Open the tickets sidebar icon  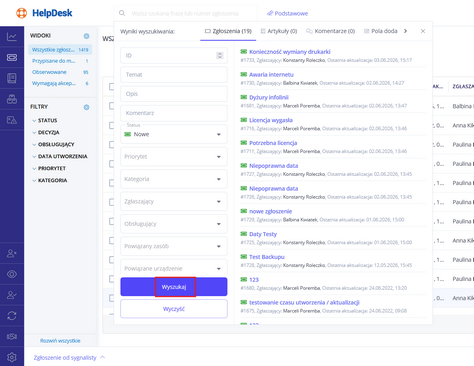pos(12,57)
